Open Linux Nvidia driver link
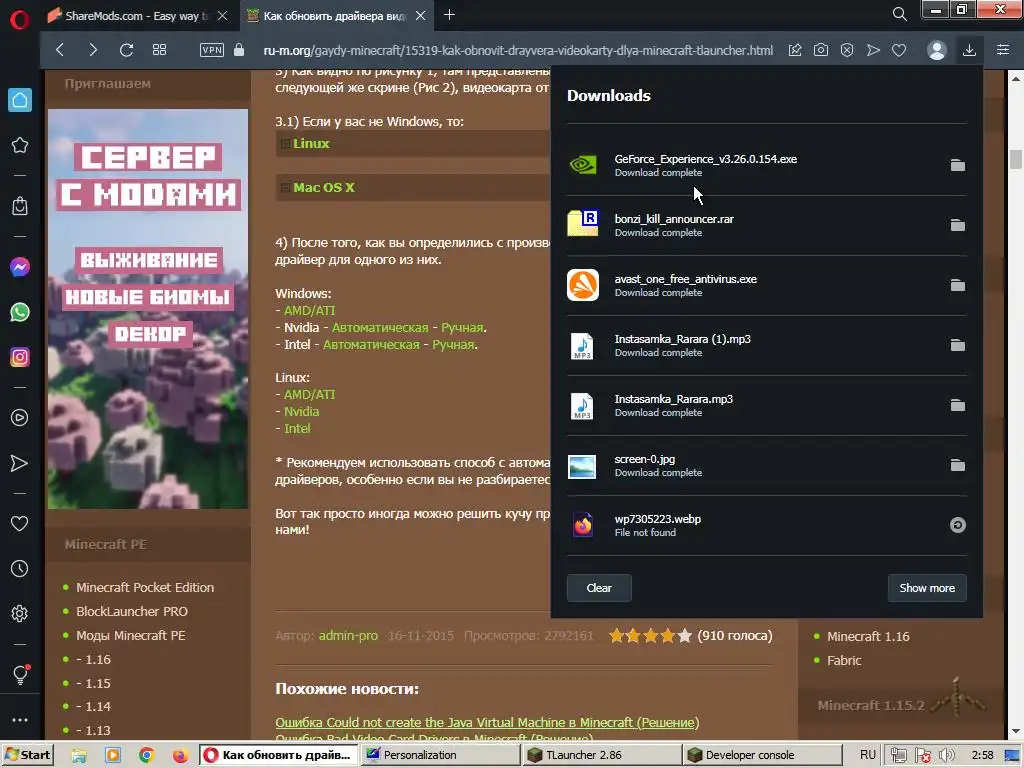This screenshot has width=1024, height=768. (301, 411)
